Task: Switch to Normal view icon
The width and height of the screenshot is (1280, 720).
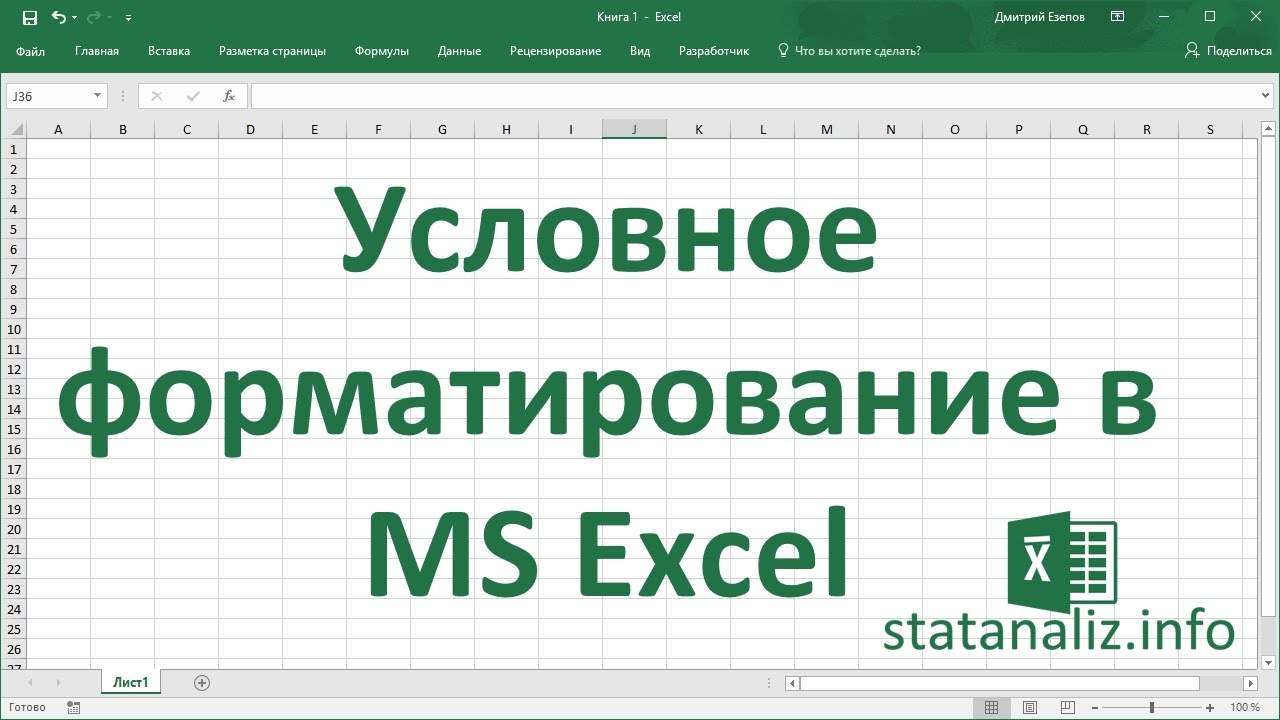Action: [991, 707]
